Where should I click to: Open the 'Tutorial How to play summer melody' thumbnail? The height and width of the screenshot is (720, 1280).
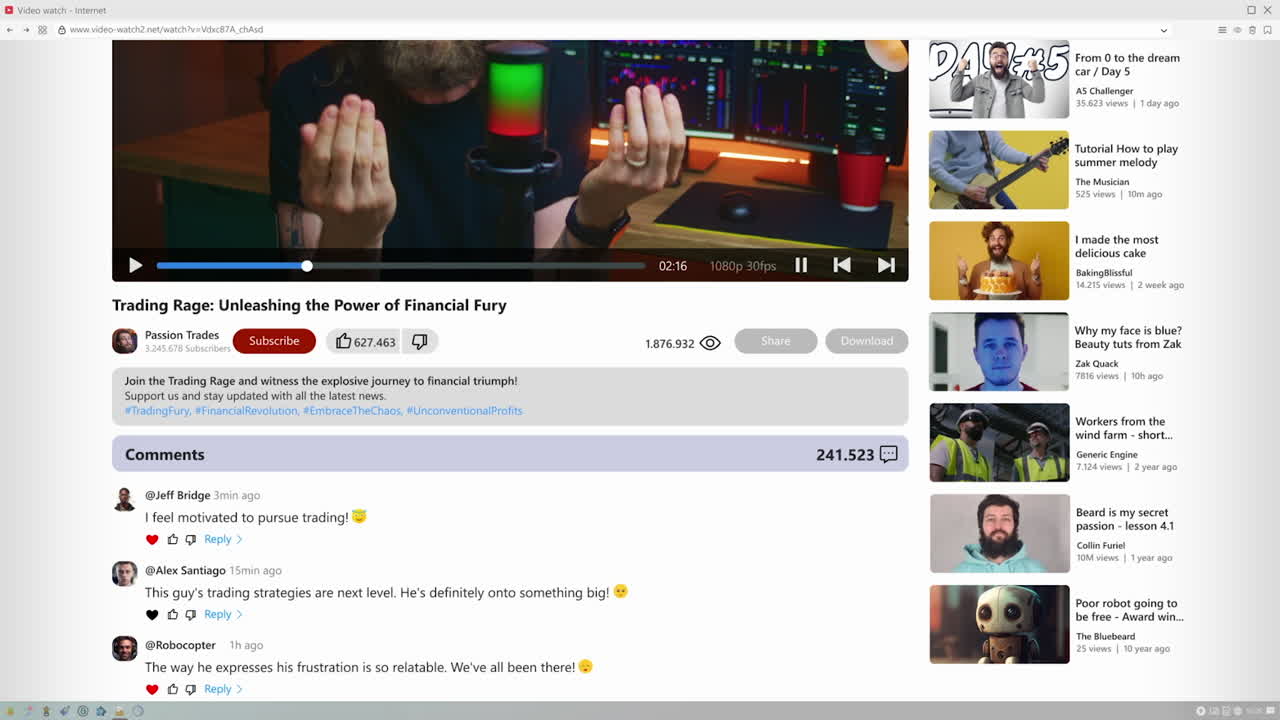[999, 170]
